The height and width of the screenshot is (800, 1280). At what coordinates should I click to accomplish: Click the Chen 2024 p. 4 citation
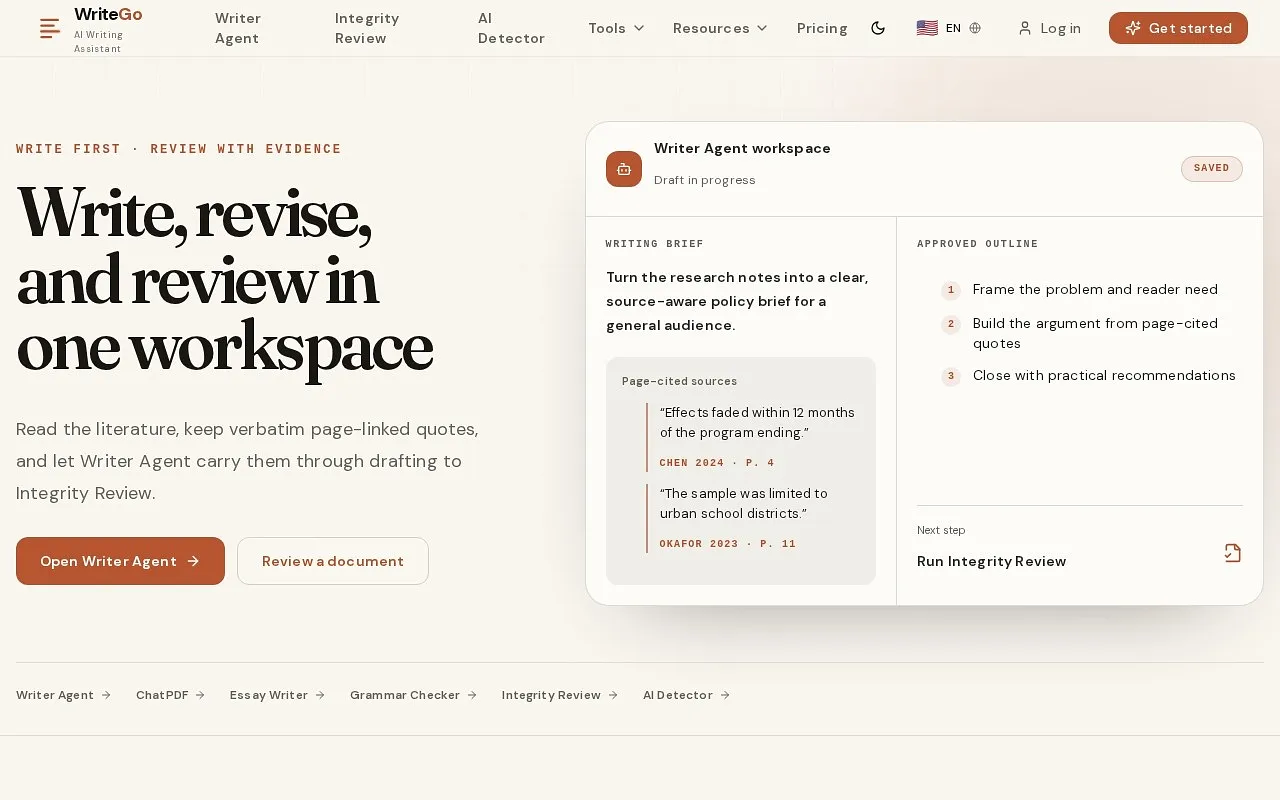click(x=717, y=463)
